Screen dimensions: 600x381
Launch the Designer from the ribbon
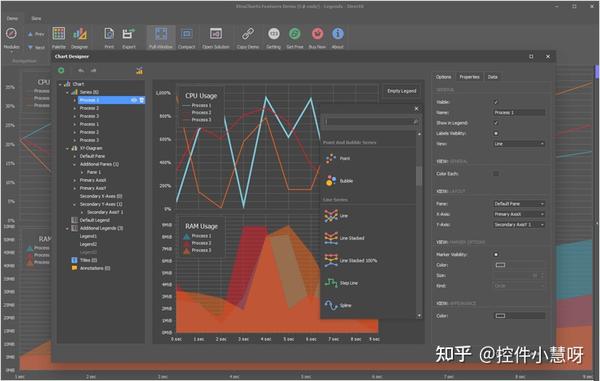[x=80, y=34]
